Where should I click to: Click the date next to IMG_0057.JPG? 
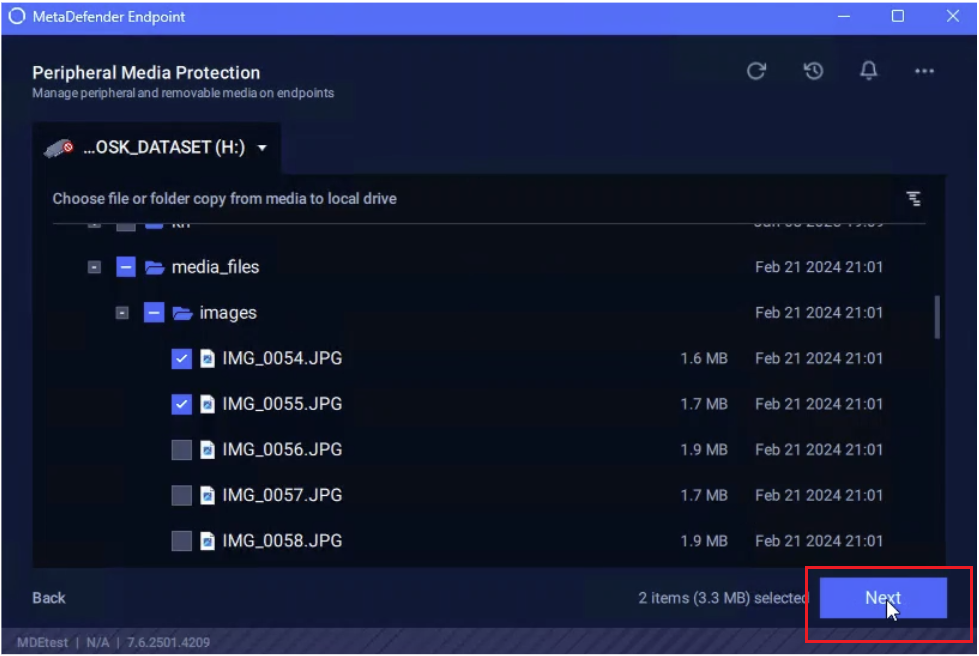(819, 496)
